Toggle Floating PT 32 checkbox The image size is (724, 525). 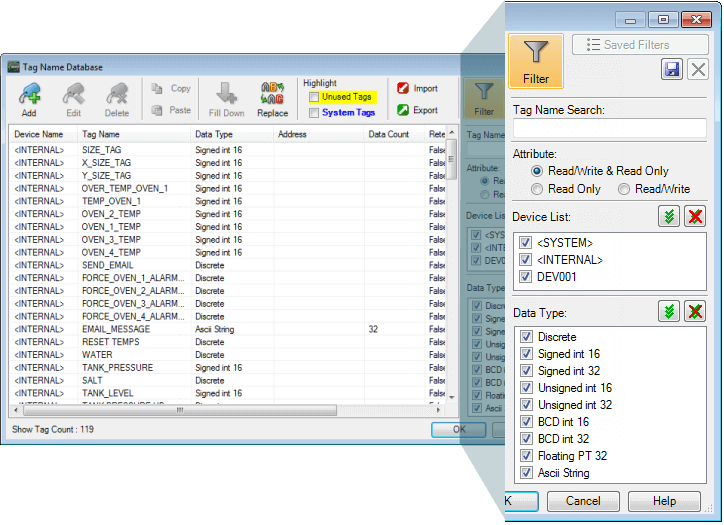point(526,456)
